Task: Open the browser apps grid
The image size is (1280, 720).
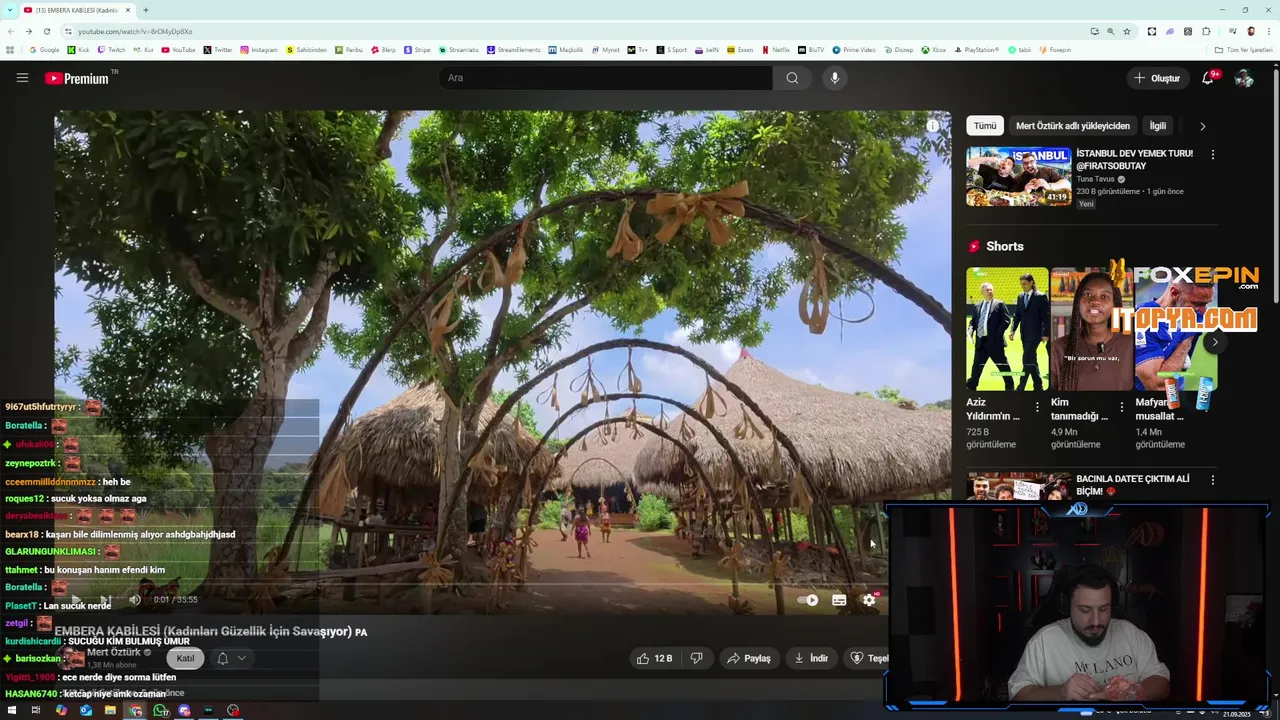Action: pyautogui.click(x=10, y=49)
